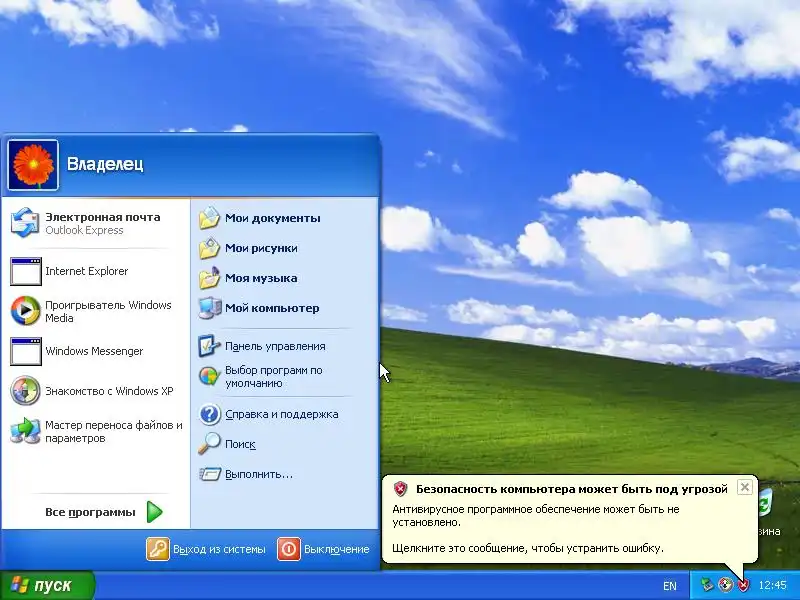Click the Справка и поддержка label
This screenshot has height=600, width=800.
click(x=282, y=414)
